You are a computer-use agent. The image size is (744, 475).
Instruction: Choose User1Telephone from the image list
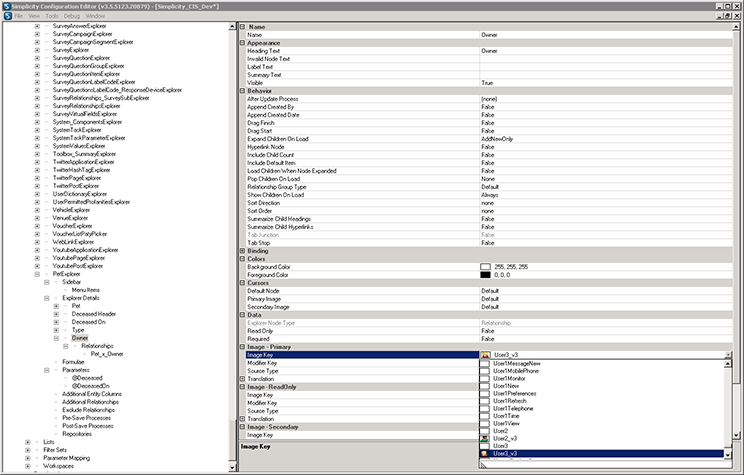tap(513, 408)
